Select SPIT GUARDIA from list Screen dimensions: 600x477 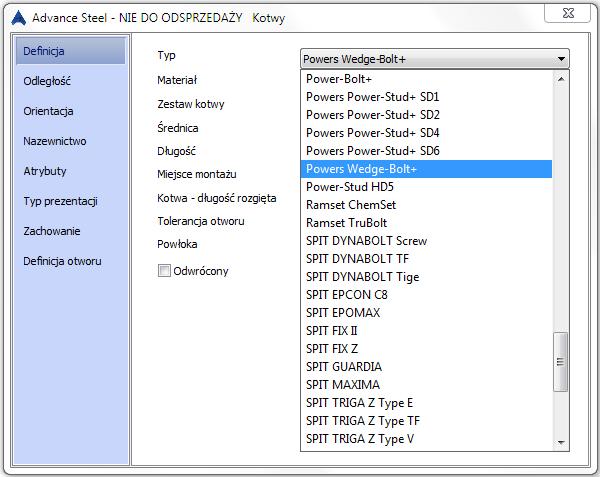[x=426, y=367]
